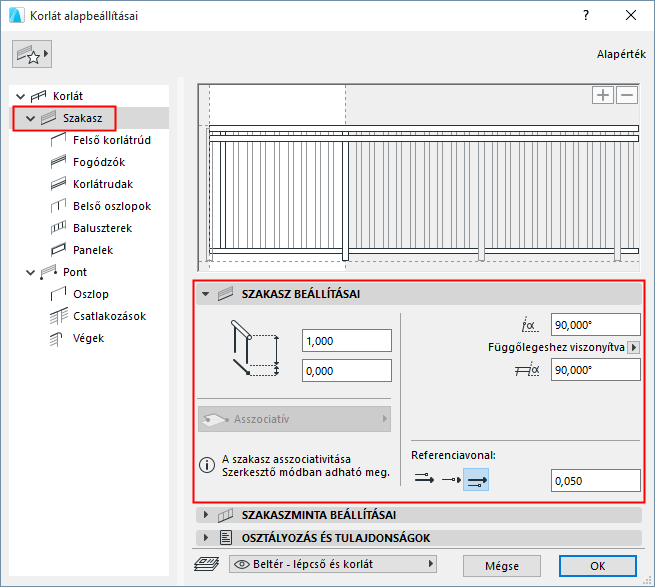Collapse the Szakasz tree node
655x587 pixels.
click(30, 118)
